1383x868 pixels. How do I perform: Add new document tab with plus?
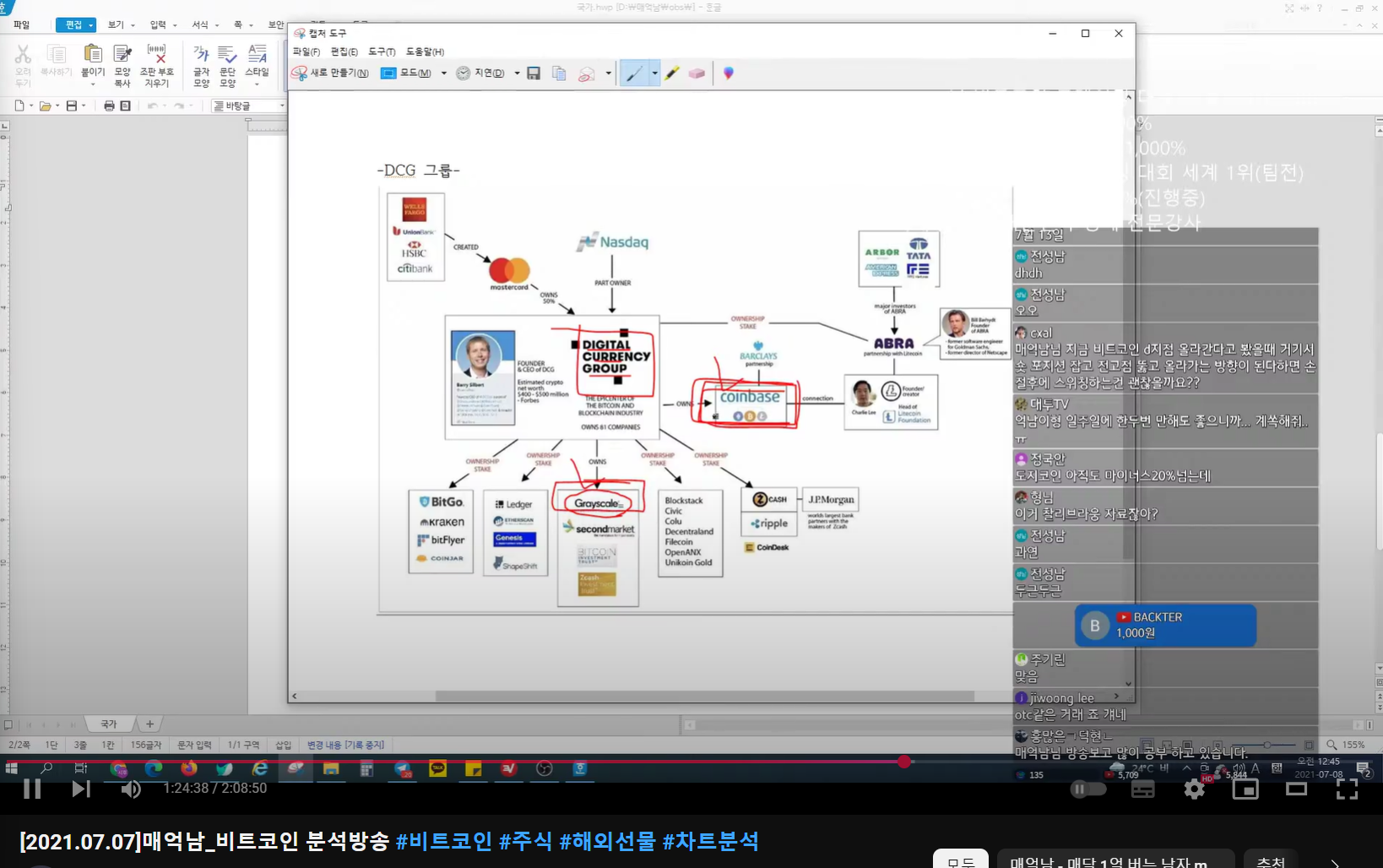[x=149, y=724]
